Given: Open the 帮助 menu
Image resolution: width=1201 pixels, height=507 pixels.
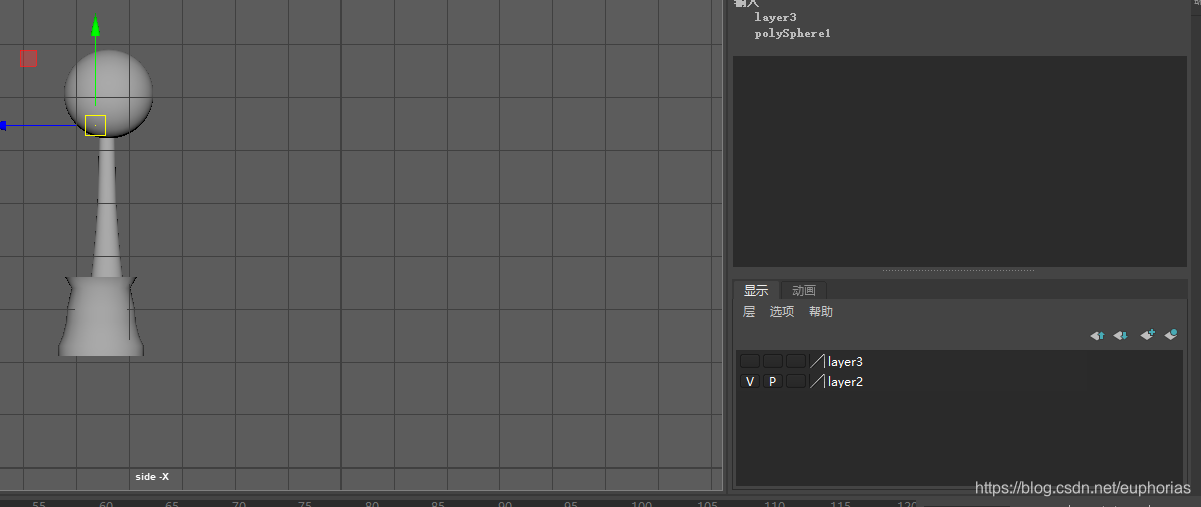Looking at the screenshot, I should click(x=821, y=312).
